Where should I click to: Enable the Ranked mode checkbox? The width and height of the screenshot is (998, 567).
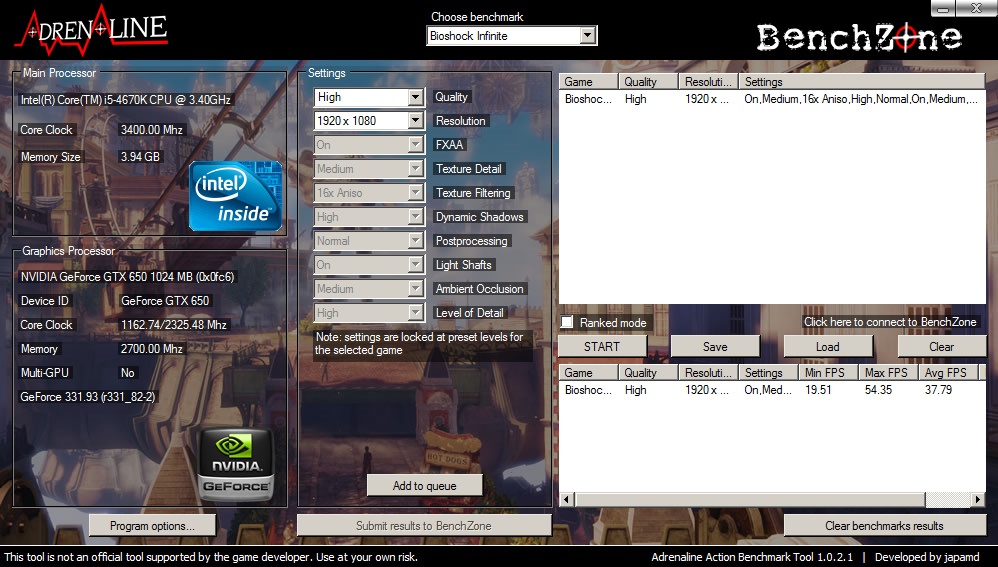[567, 322]
